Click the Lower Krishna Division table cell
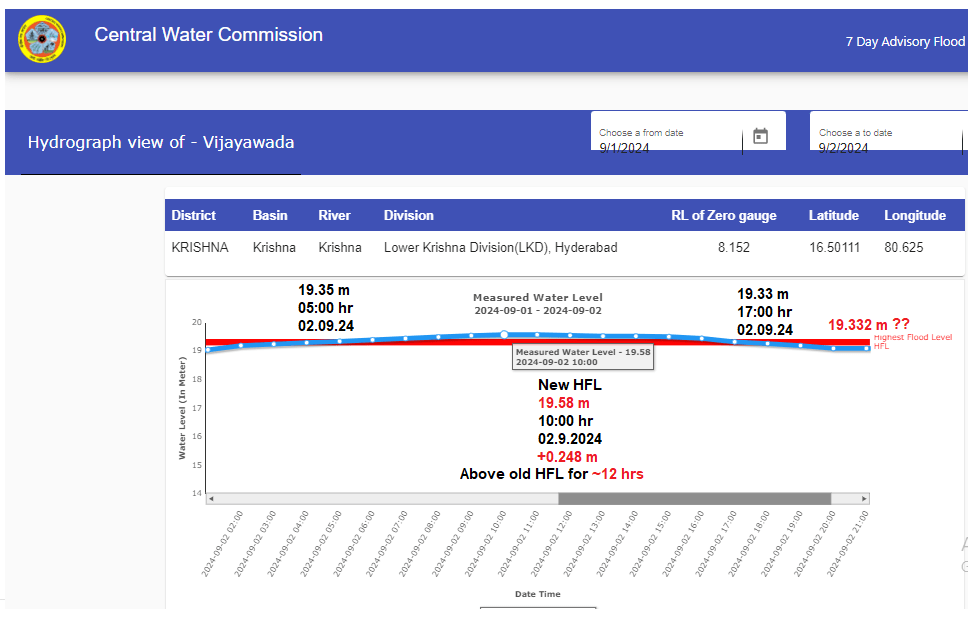 coord(500,247)
